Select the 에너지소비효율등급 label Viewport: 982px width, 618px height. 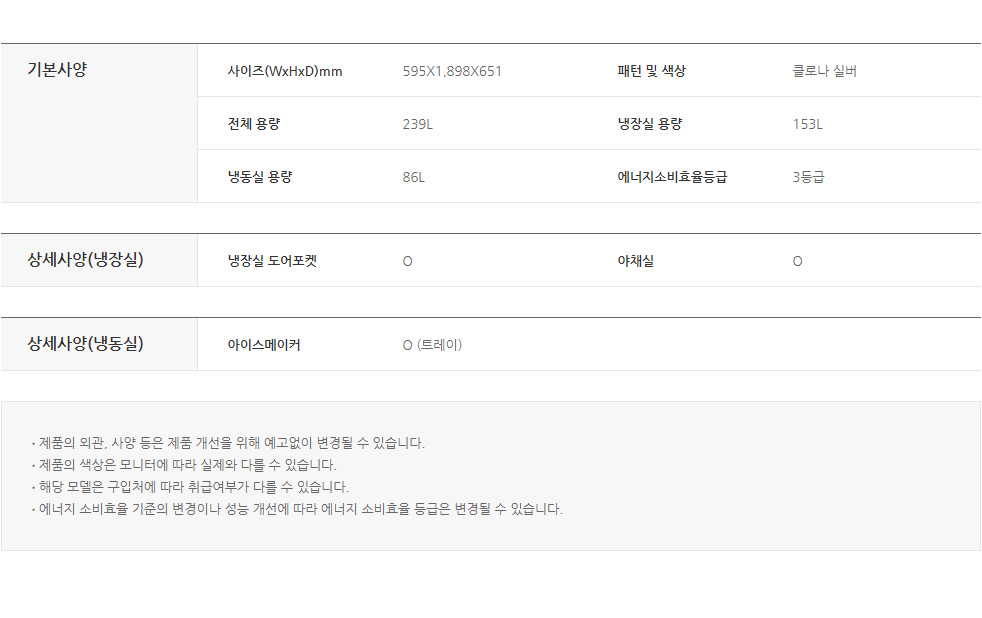coord(672,177)
